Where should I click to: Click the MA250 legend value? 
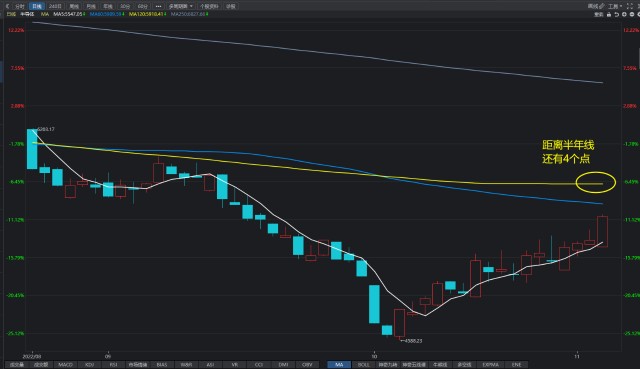(189, 14)
